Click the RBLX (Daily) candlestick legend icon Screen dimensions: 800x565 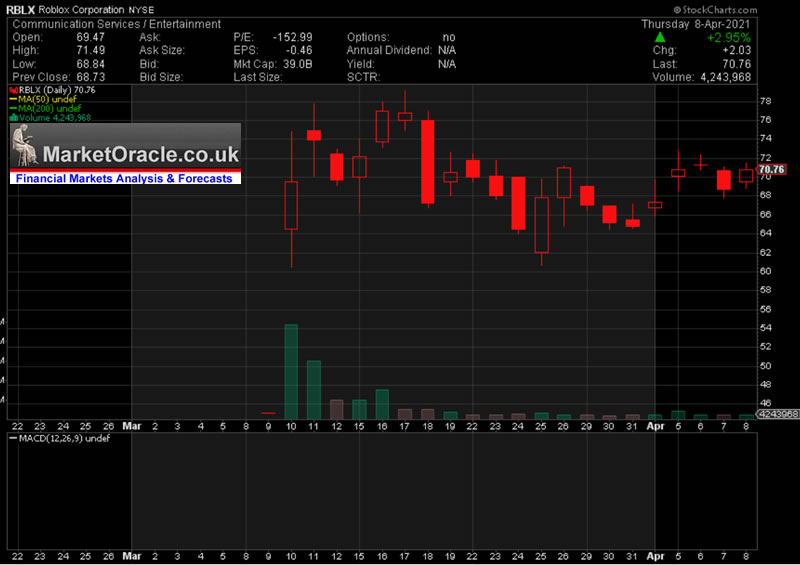pyautogui.click(x=14, y=90)
